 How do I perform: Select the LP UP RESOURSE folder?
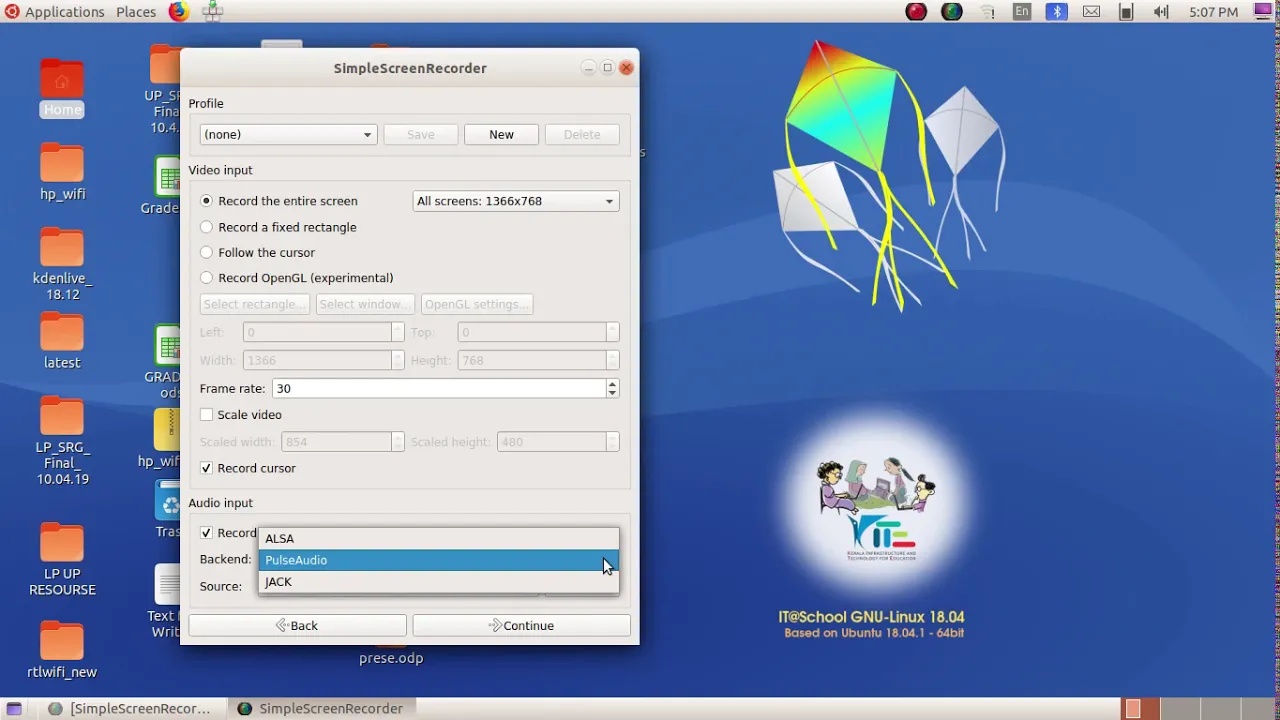(62, 560)
